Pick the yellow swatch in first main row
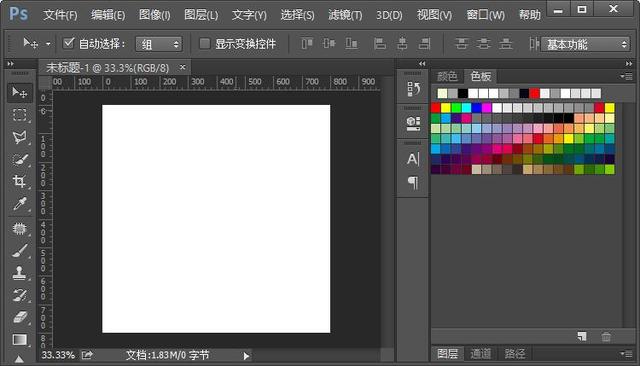Image resolution: width=640 pixels, height=366 pixels. click(446, 108)
